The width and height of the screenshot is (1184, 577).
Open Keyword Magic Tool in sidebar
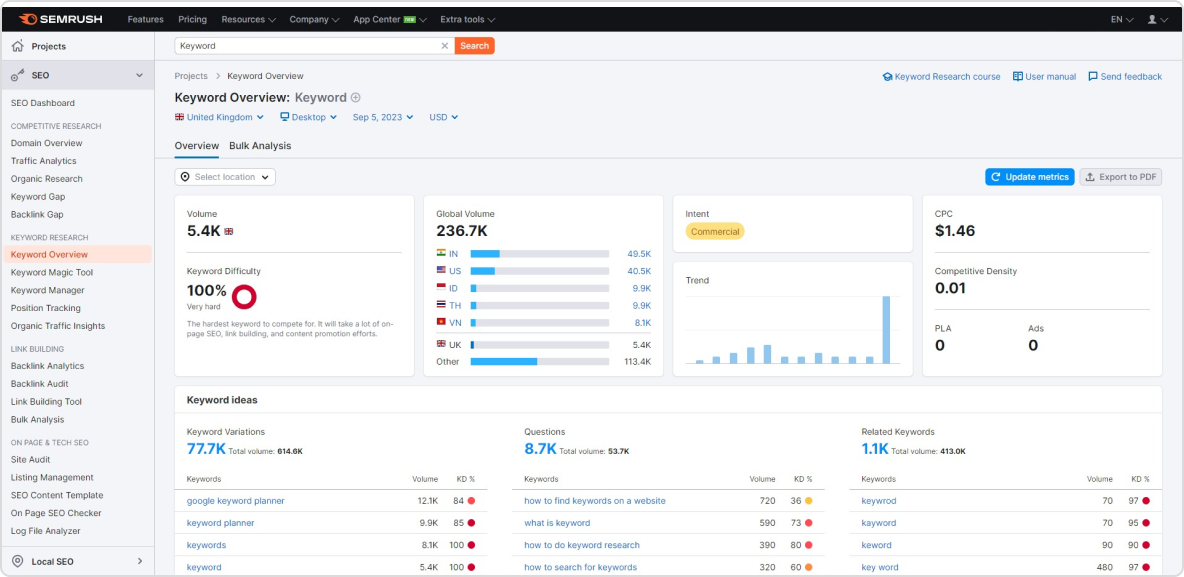52,273
